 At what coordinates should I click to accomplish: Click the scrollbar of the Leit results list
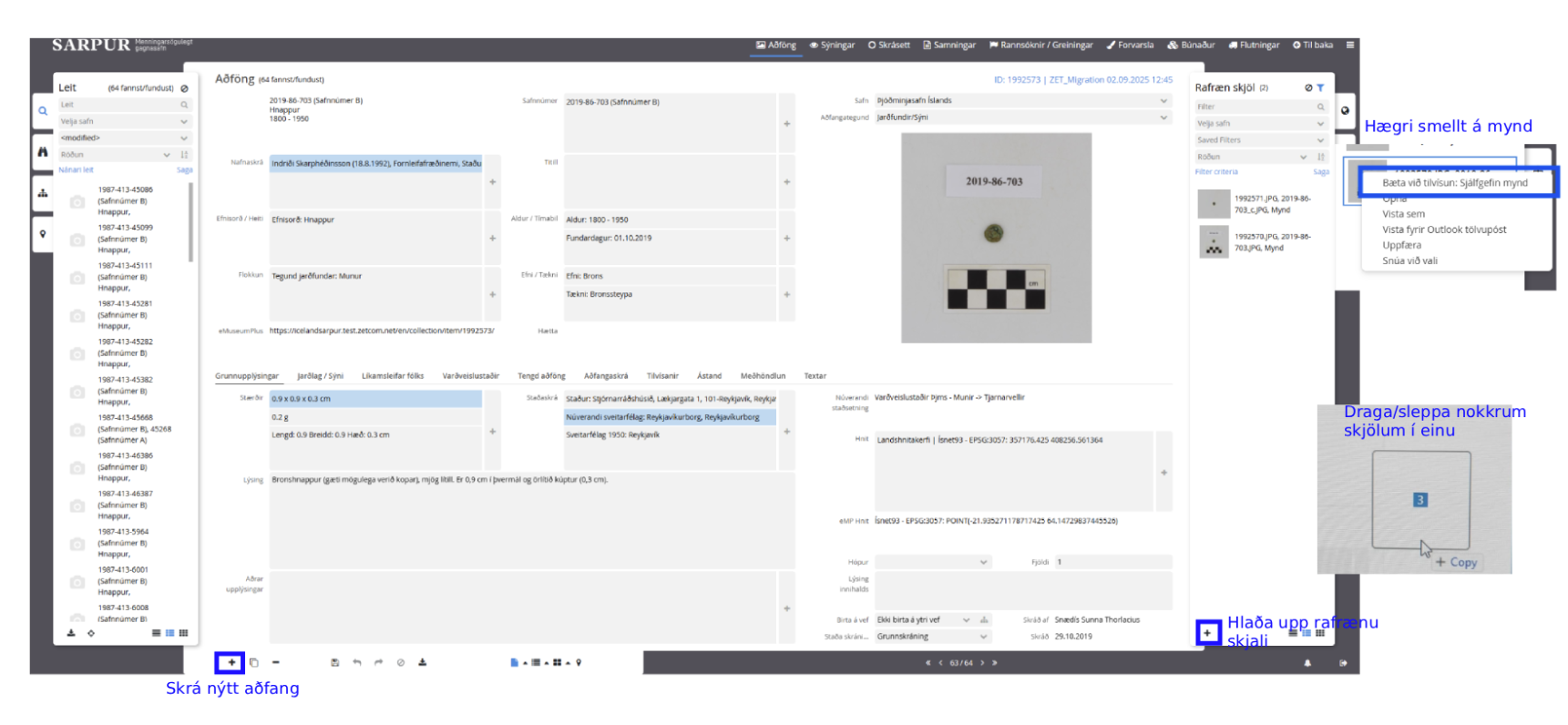190,223
